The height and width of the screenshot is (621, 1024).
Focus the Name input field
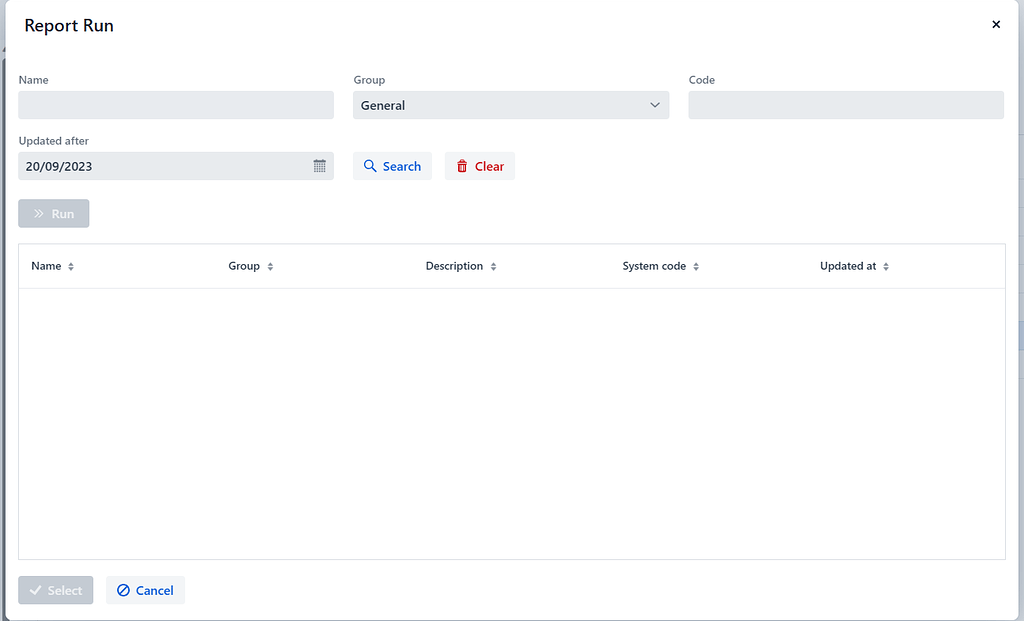click(176, 105)
